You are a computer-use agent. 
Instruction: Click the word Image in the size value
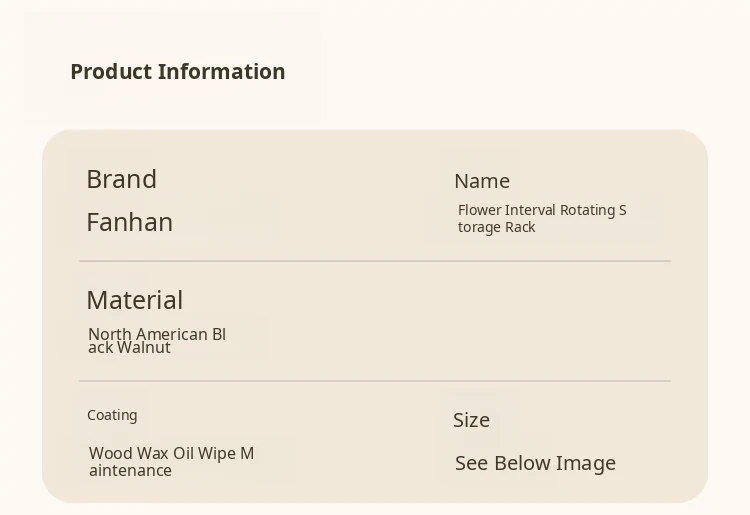(585, 463)
